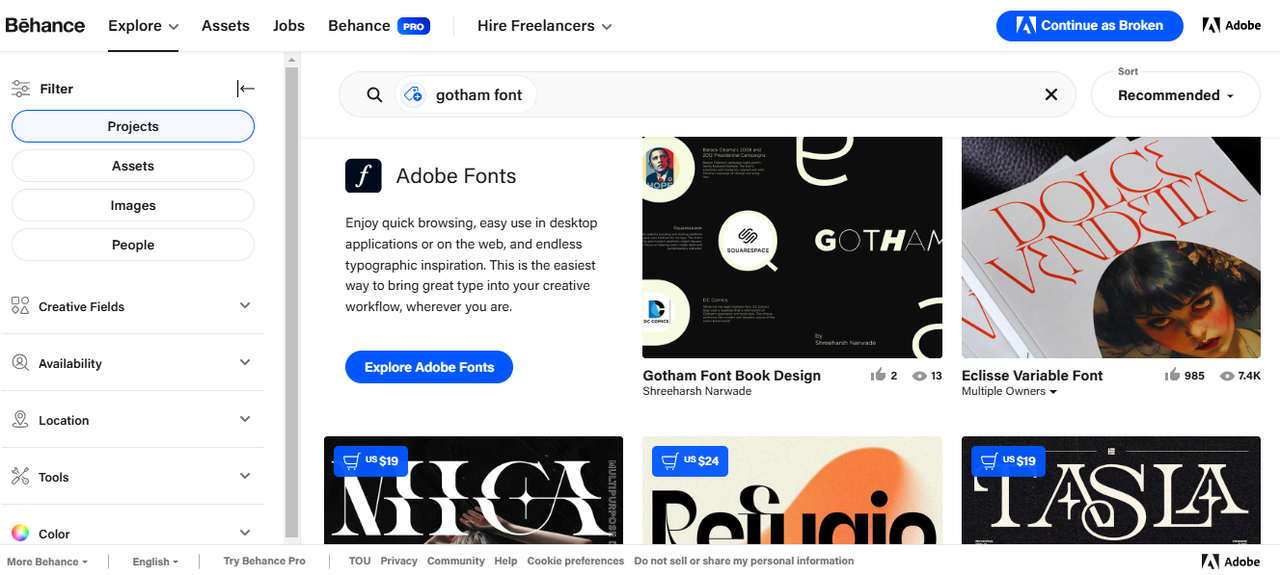
Task: Open Behance Pro in navigation
Action: click(x=379, y=26)
